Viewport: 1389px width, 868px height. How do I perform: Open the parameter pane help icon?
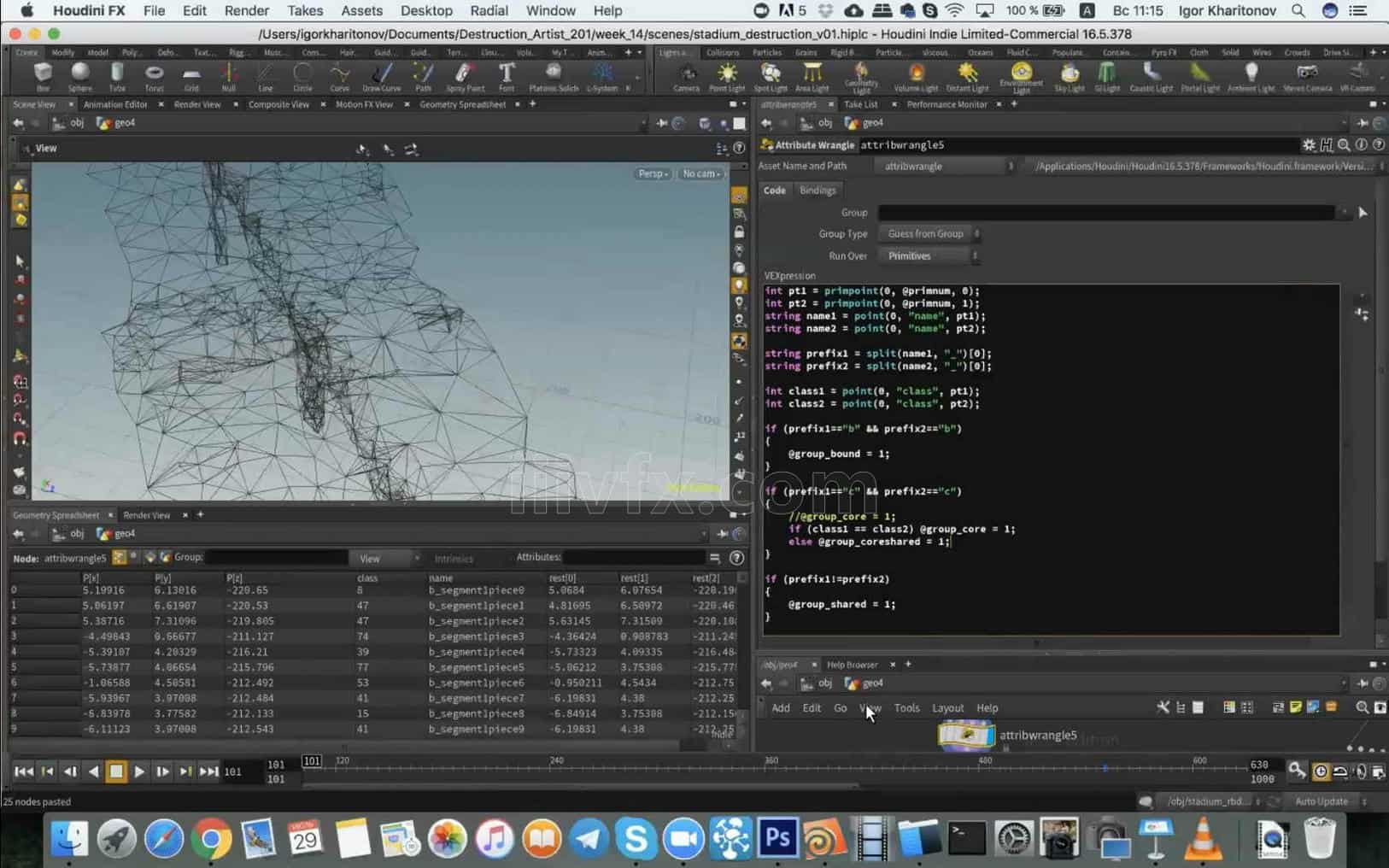pyautogui.click(x=1378, y=144)
